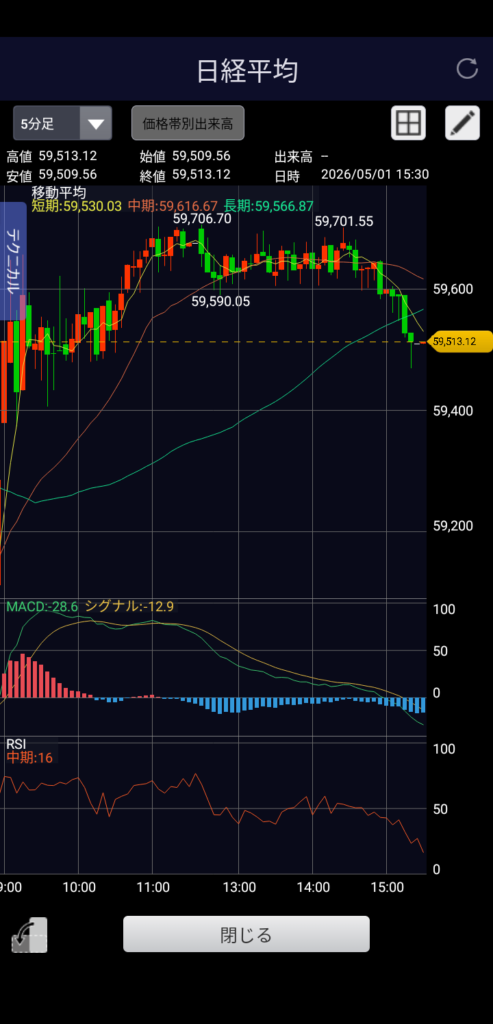Open the 5分足 timeframe dropdown

tap(63, 123)
